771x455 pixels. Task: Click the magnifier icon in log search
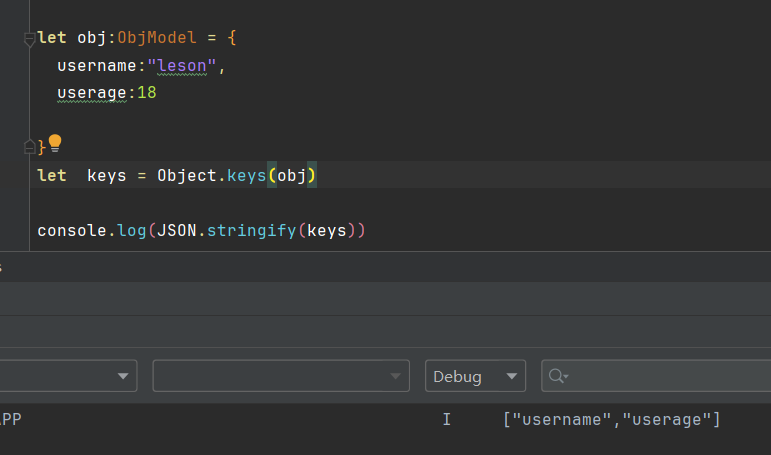pos(557,376)
